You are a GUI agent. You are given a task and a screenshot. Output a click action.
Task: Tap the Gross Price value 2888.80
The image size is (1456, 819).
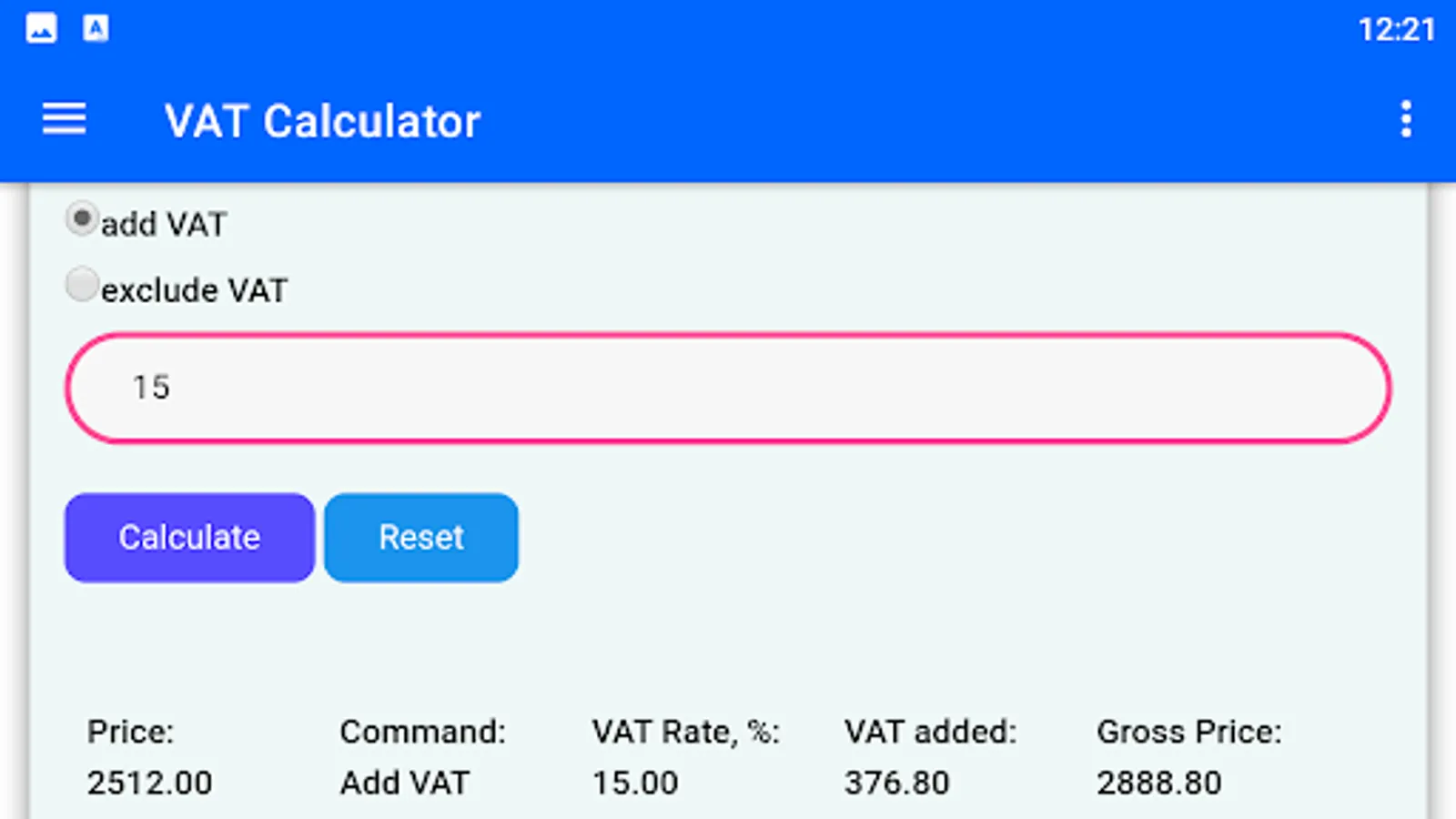click(x=1158, y=783)
